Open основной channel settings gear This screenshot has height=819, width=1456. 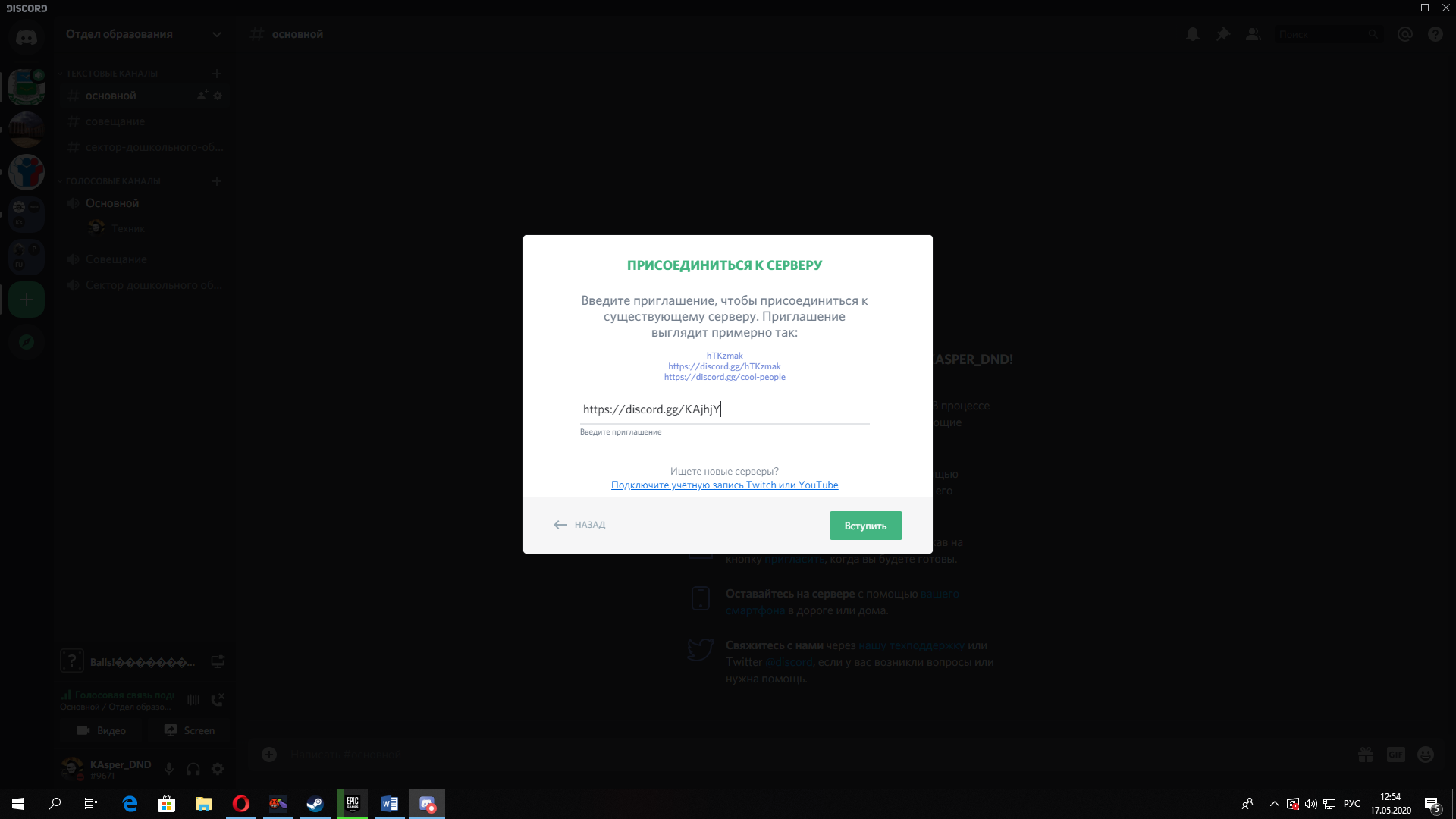click(x=218, y=96)
